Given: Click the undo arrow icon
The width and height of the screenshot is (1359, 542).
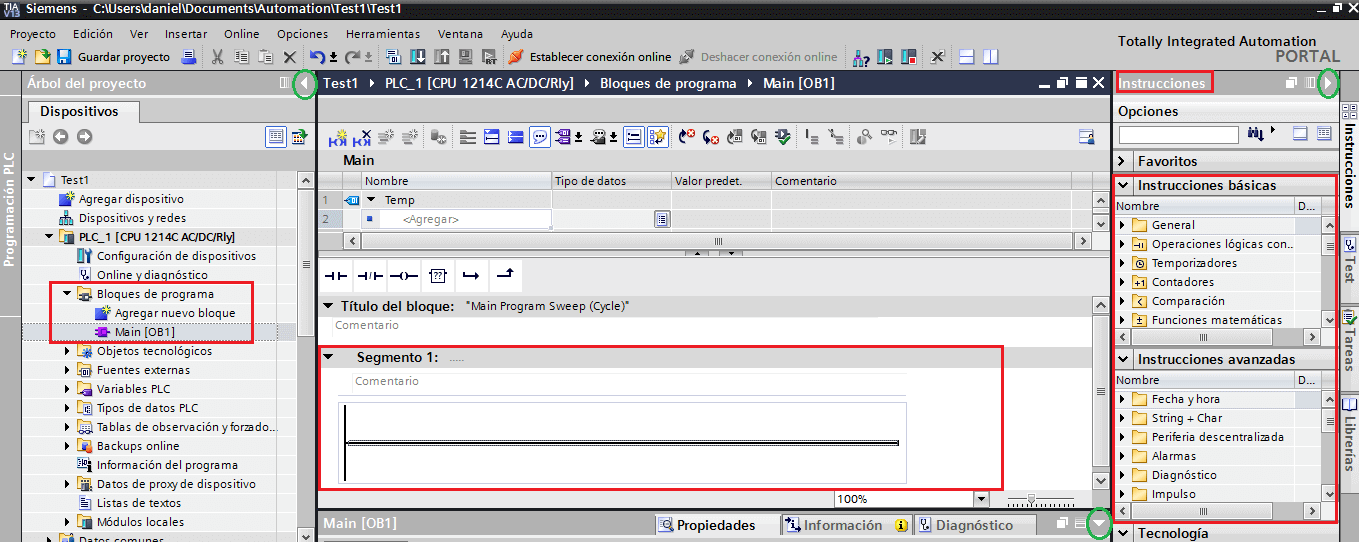Looking at the screenshot, I should pos(317,57).
